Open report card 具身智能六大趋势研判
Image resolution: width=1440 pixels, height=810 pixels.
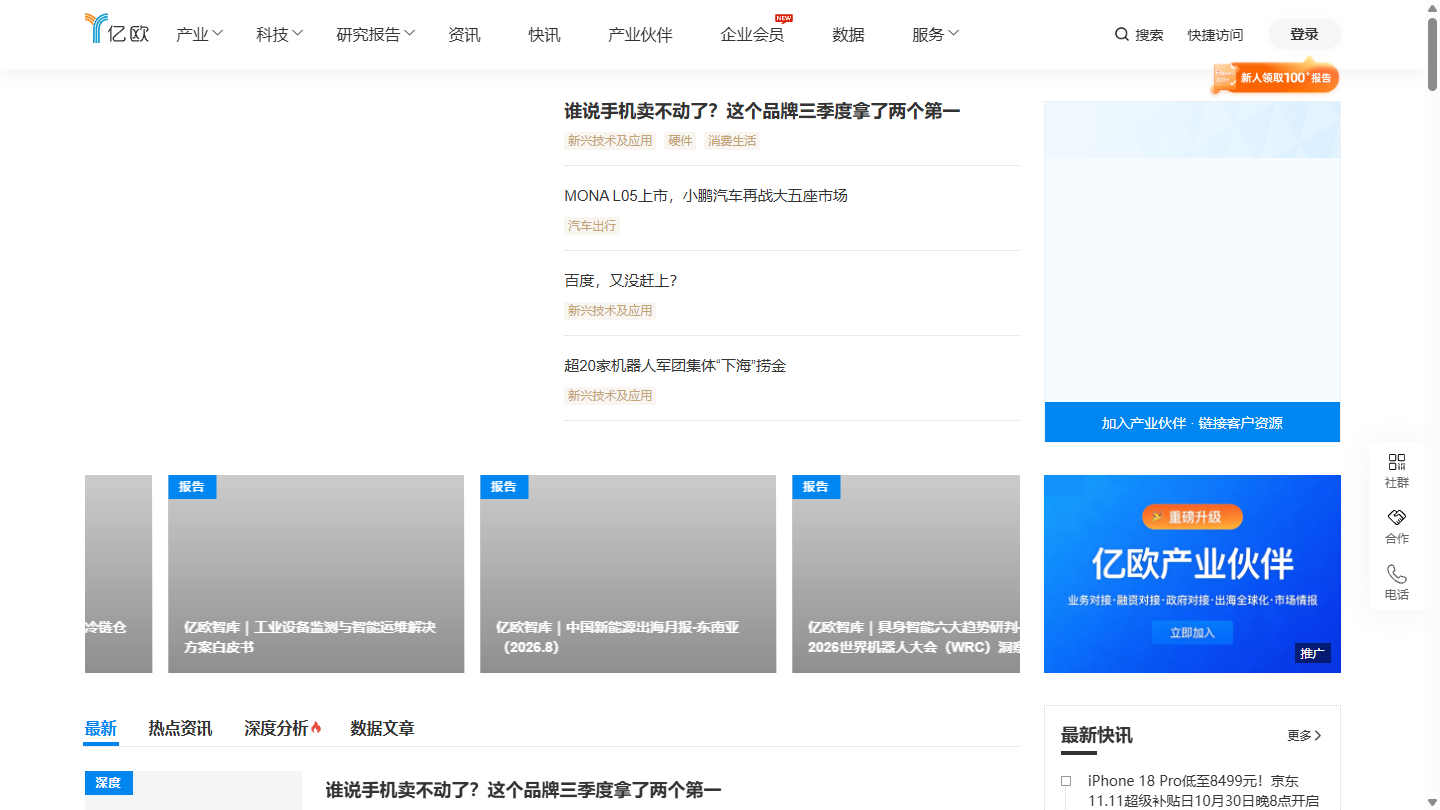tap(906, 574)
